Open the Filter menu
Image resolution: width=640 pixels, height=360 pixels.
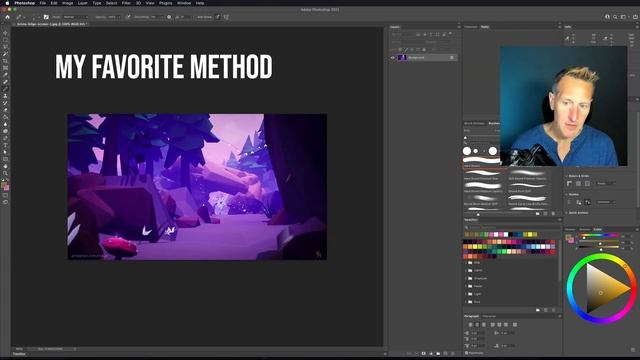click(126, 3)
